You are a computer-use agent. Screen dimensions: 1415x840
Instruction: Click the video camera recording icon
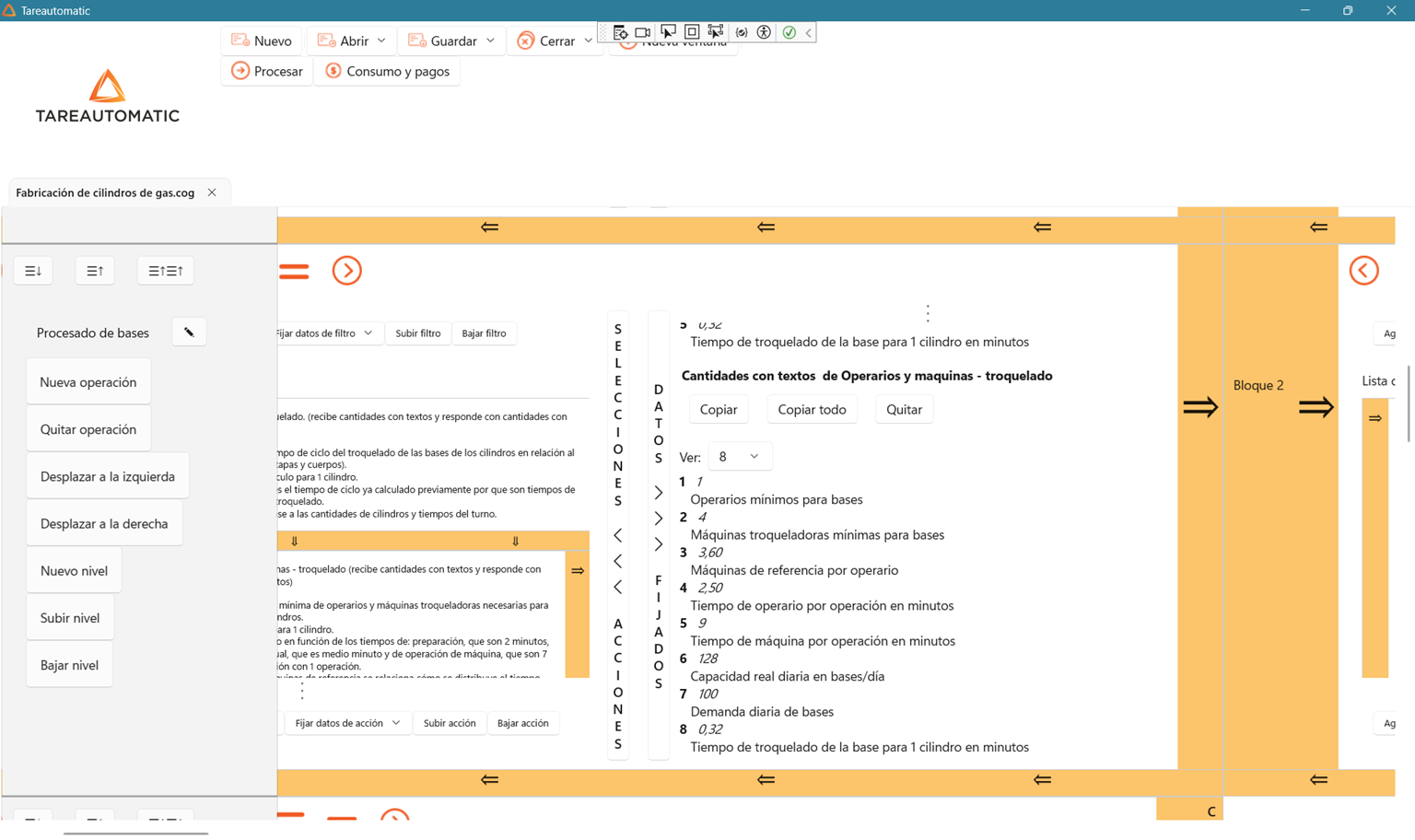pos(643,32)
